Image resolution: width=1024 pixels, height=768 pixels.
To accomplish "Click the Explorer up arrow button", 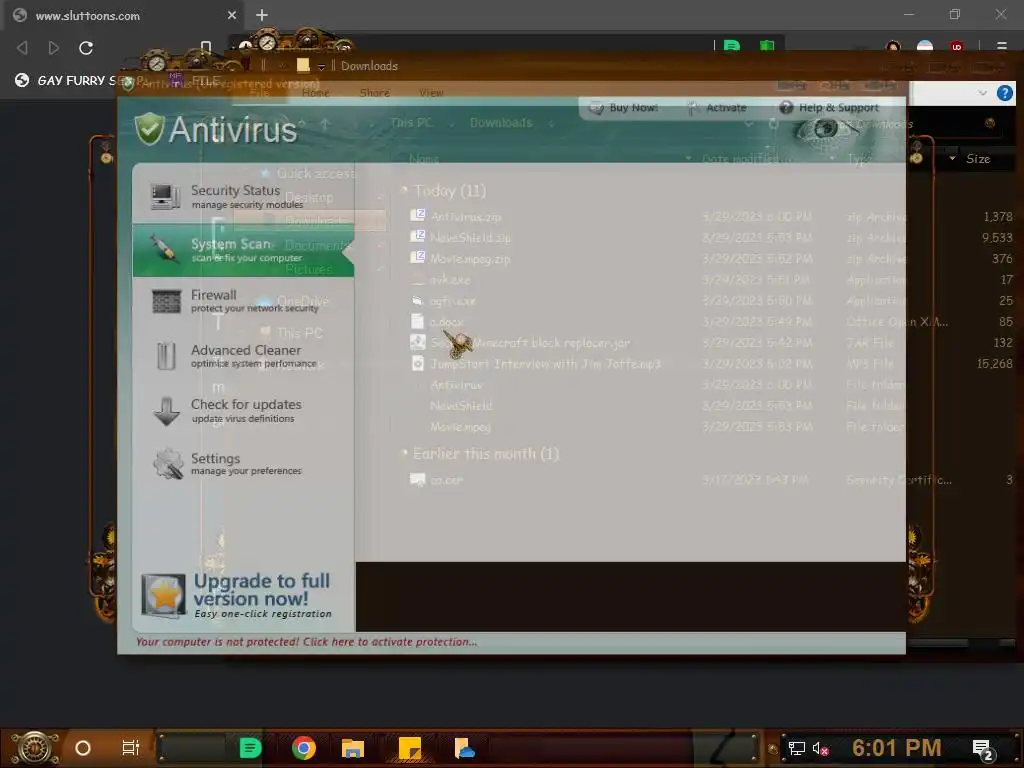I will pos(325,123).
